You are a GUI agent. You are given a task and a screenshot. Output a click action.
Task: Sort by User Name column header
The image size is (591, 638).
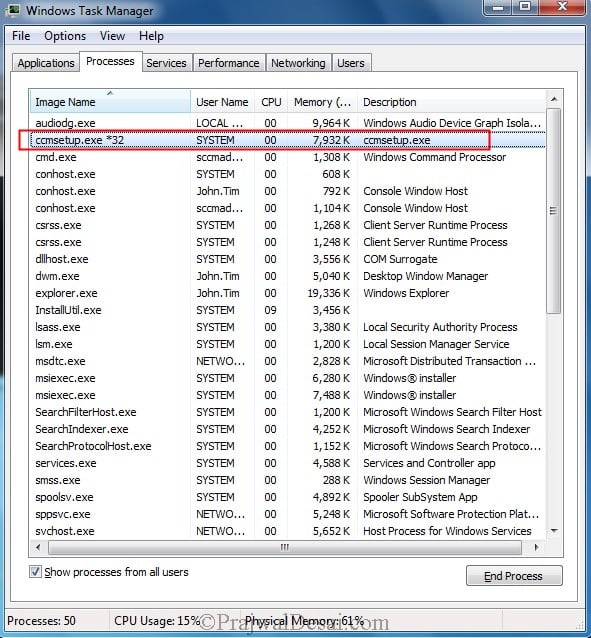coord(222,102)
